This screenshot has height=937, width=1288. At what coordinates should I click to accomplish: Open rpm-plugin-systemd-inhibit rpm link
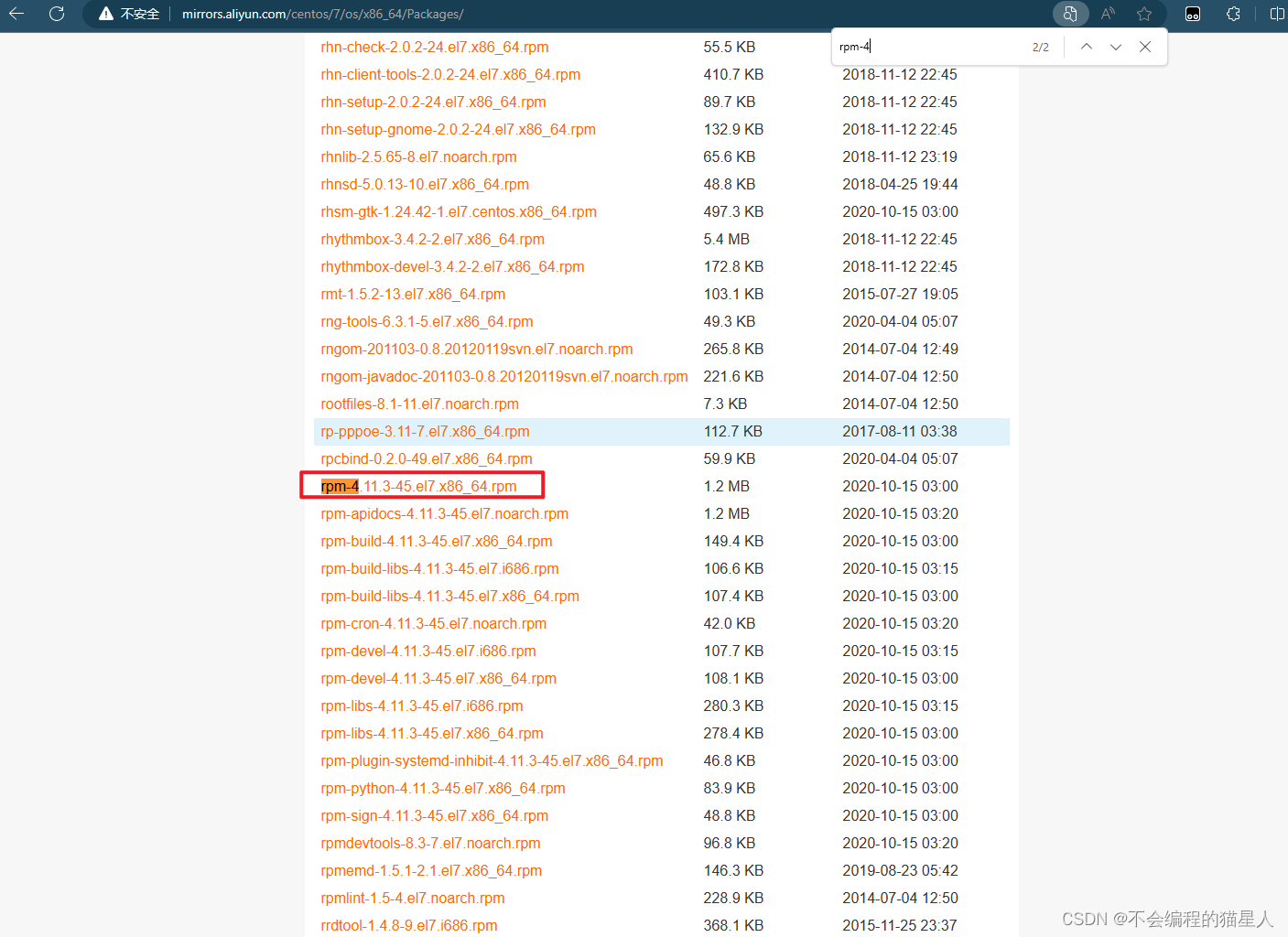pos(492,760)
